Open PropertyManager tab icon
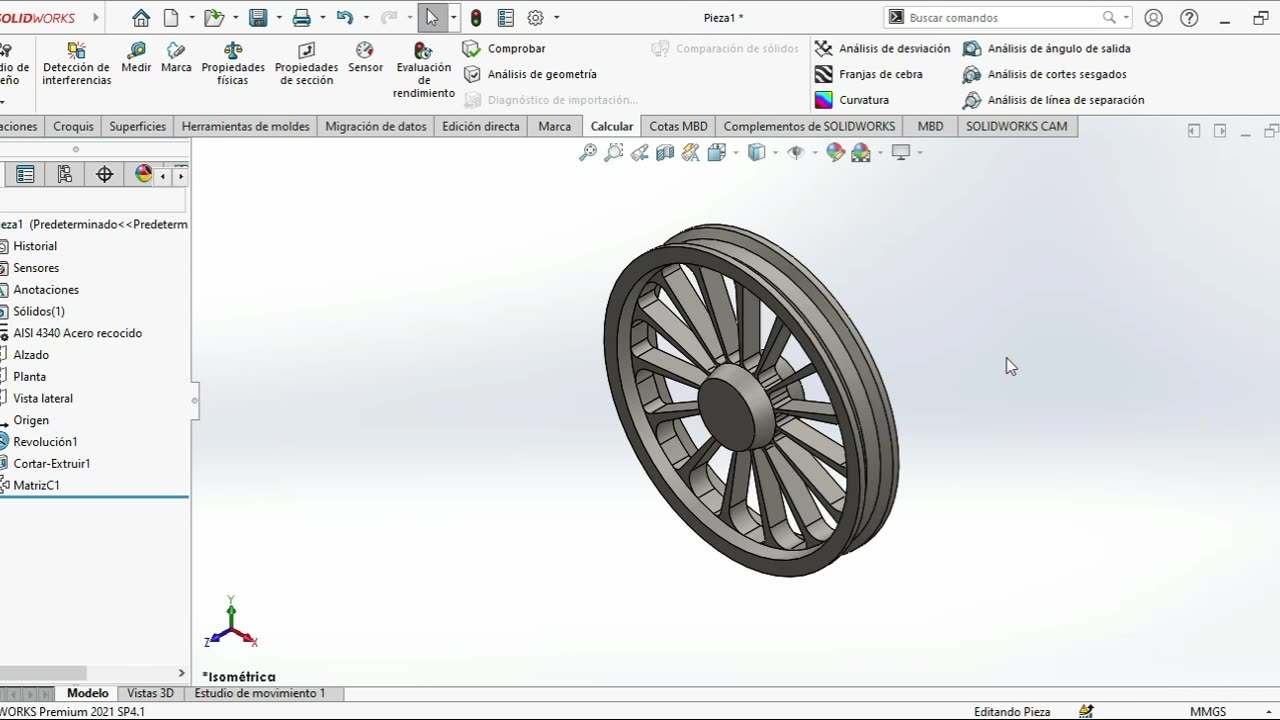This screenshot has height=720, width=1280. 26,174
